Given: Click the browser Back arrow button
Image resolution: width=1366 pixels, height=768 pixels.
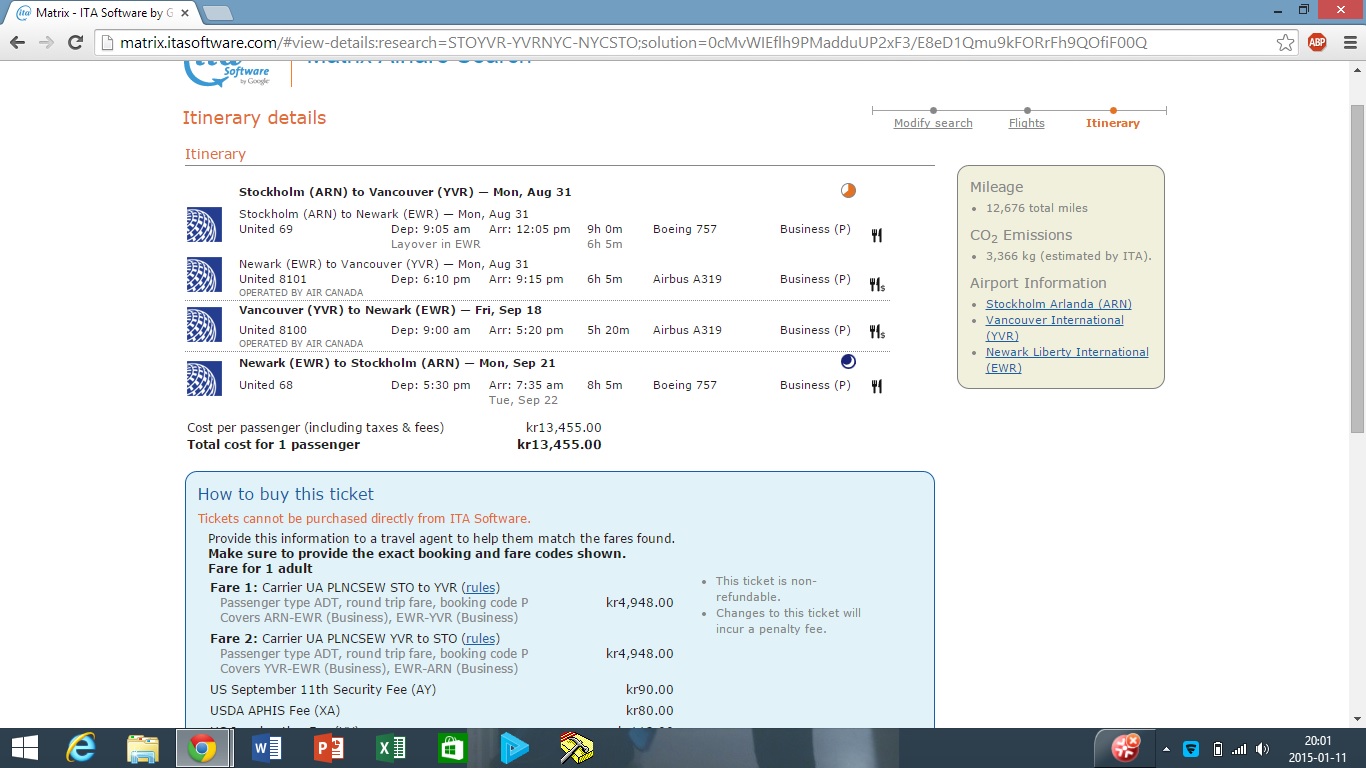Looking at the screenshot, I should tap(17, 42).
